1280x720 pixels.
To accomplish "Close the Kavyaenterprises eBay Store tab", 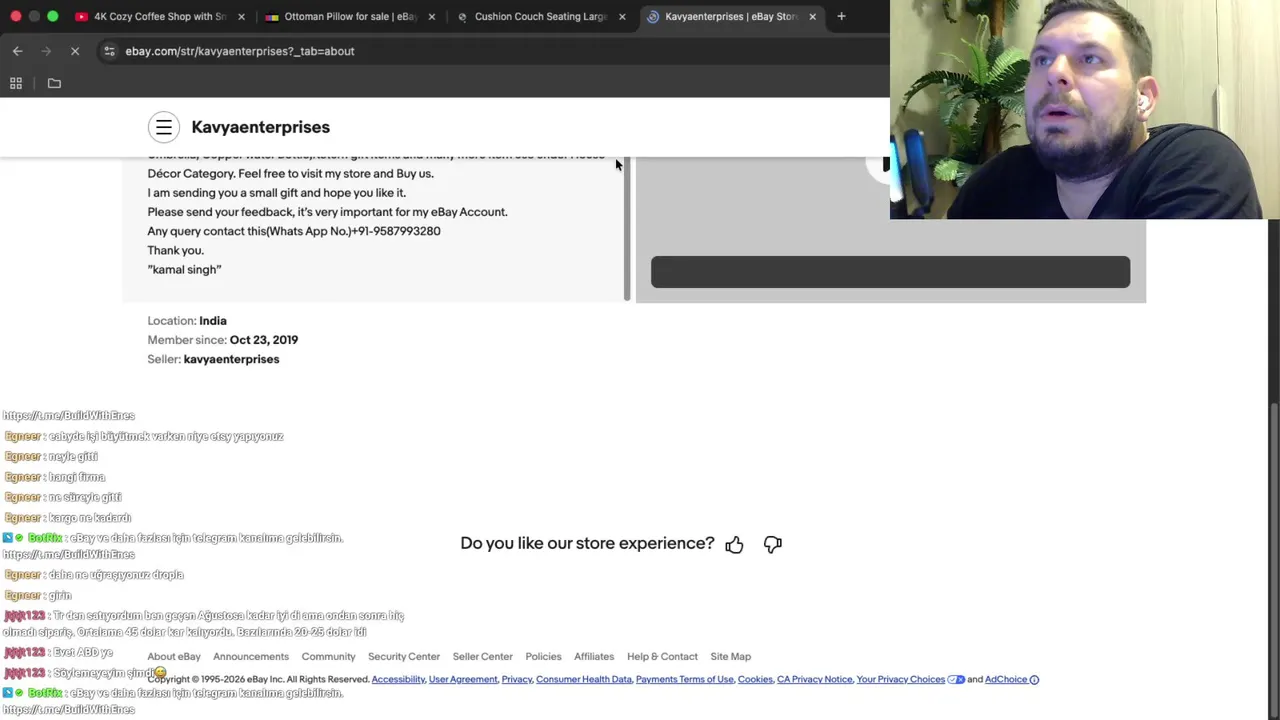I will coord(812,17).
